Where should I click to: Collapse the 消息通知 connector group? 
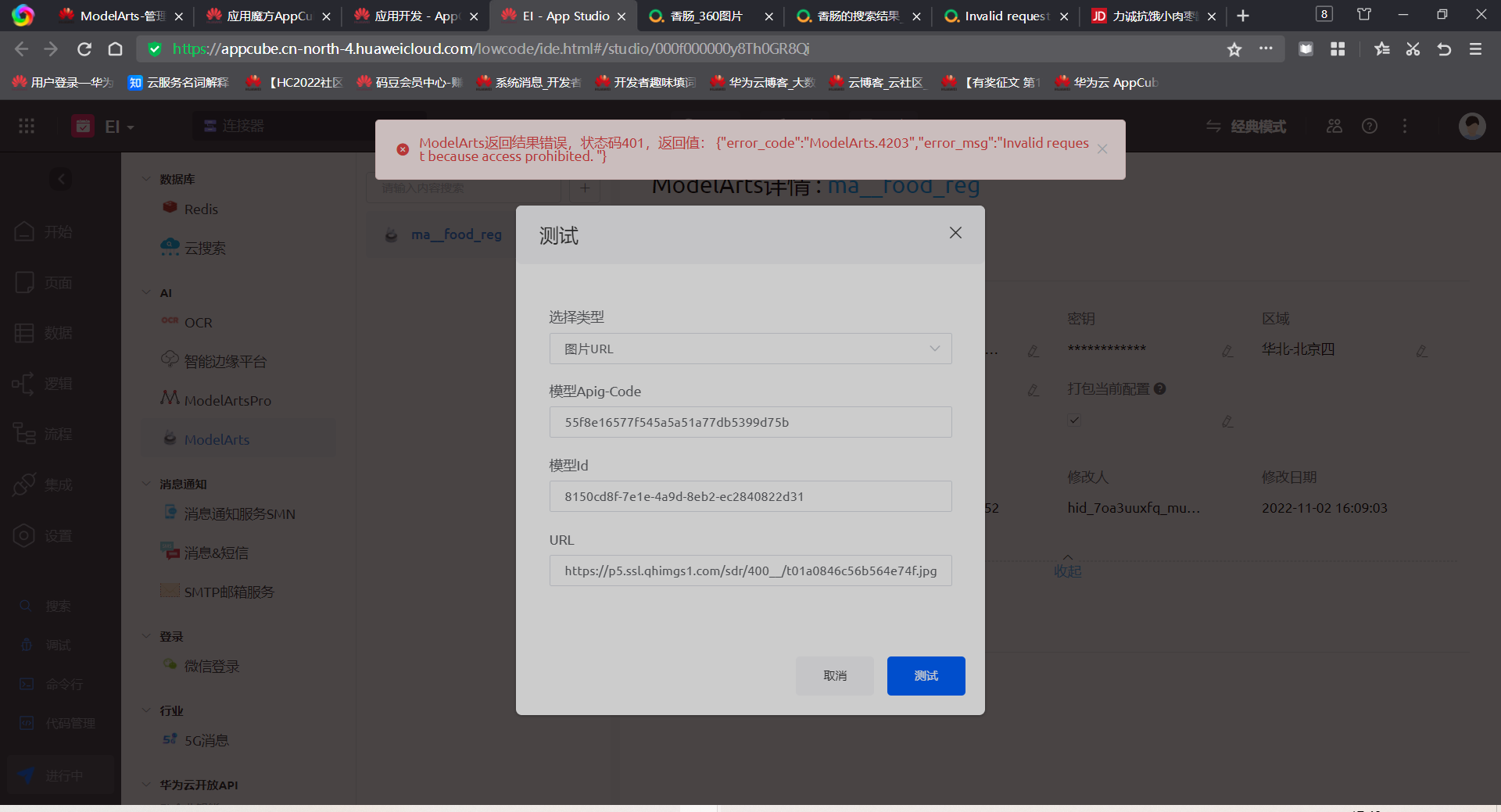coord(146,485)
